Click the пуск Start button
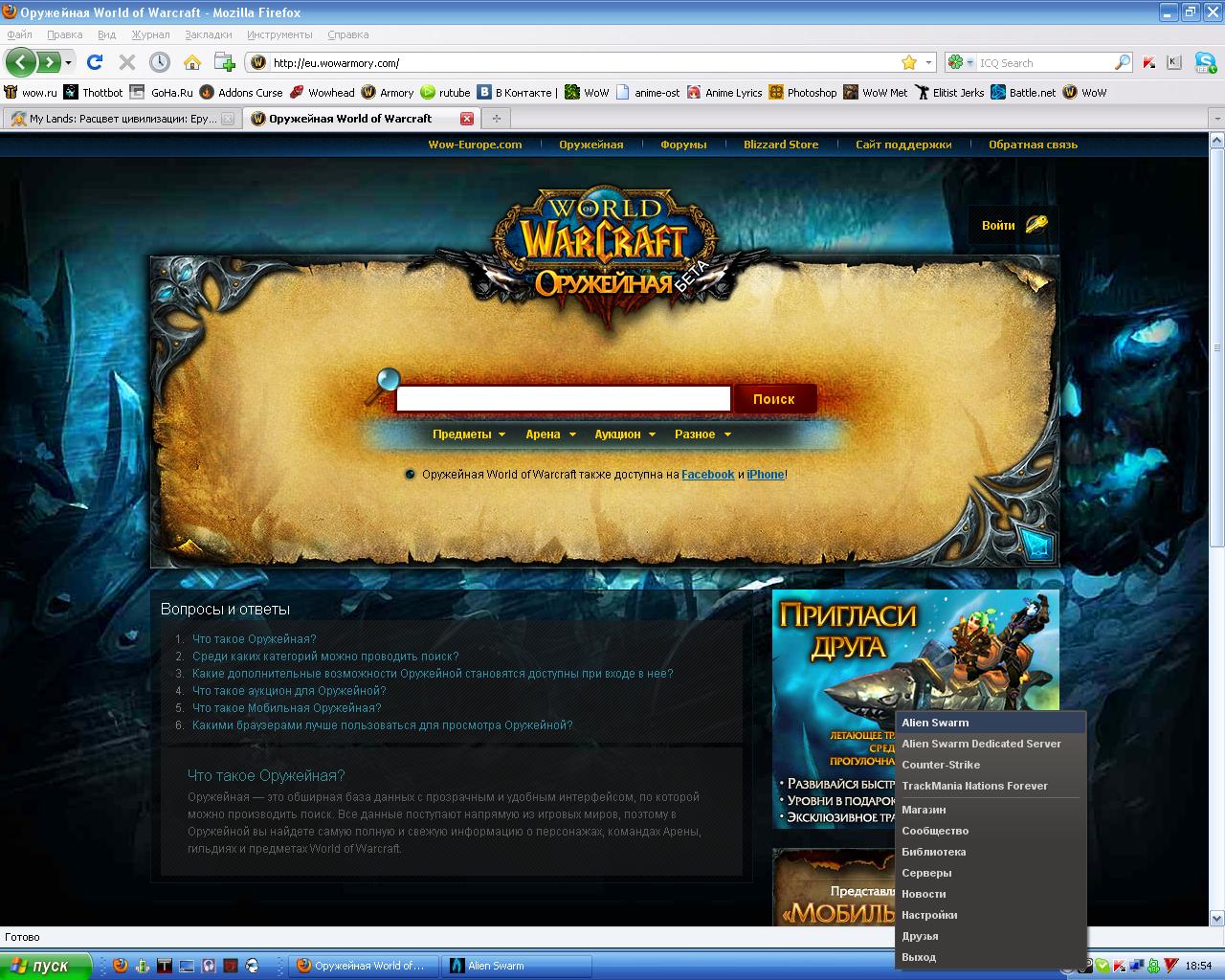This screenshot has width=1225, height=980. point(46,966)
